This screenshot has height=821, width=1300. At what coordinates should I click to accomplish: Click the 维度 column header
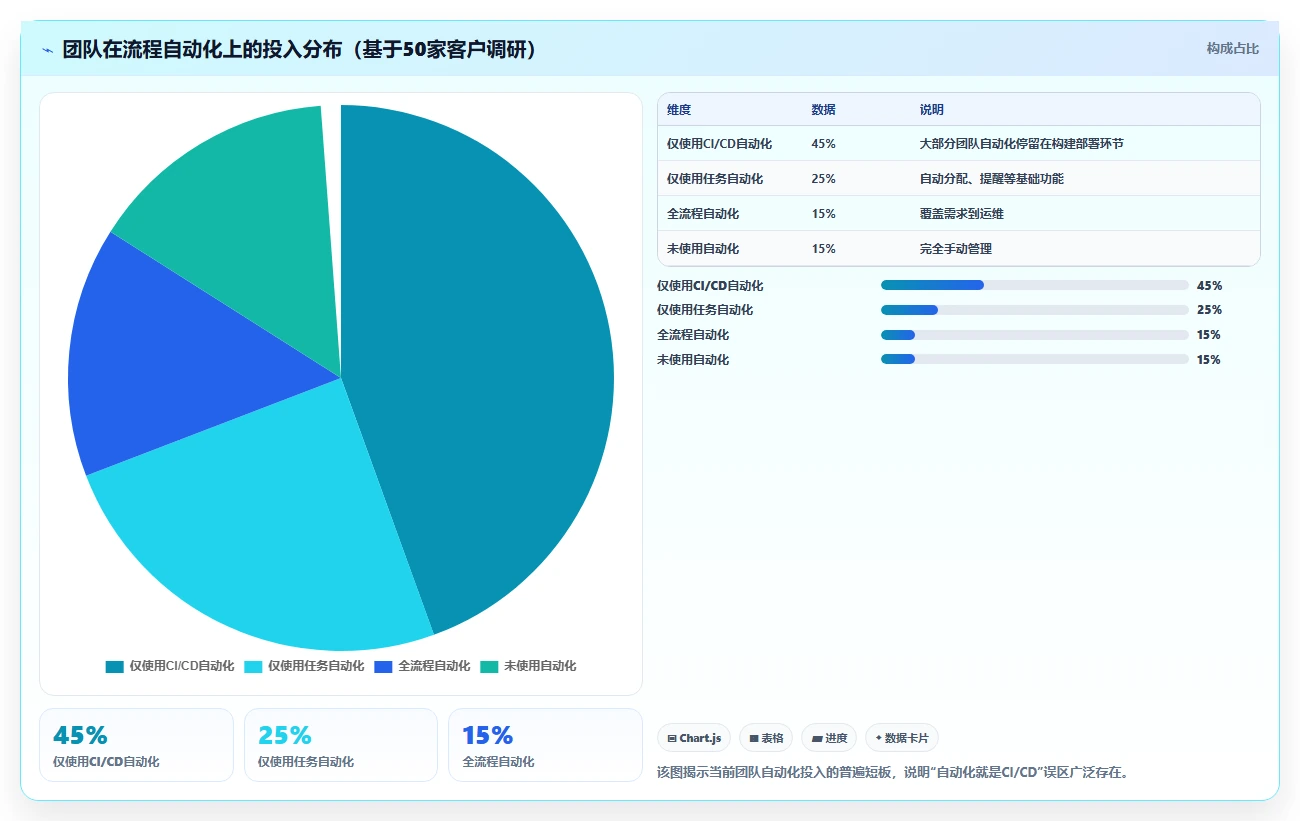click(679, 110)
